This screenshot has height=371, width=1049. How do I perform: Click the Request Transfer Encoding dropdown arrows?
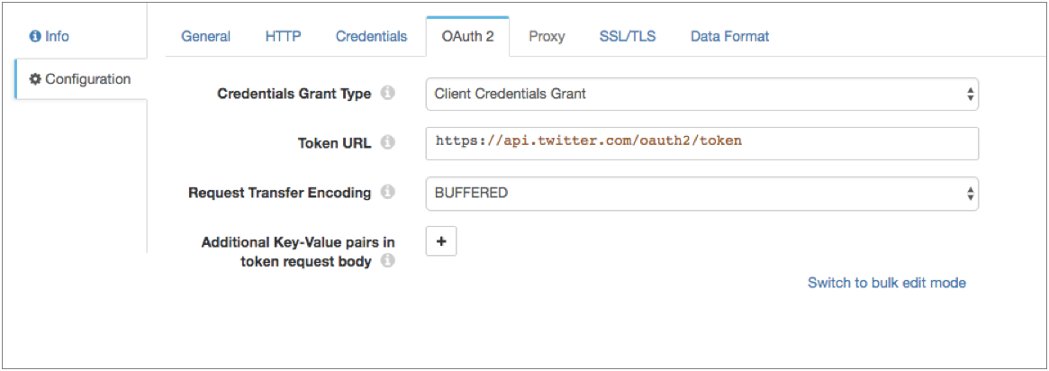(969, 193)
